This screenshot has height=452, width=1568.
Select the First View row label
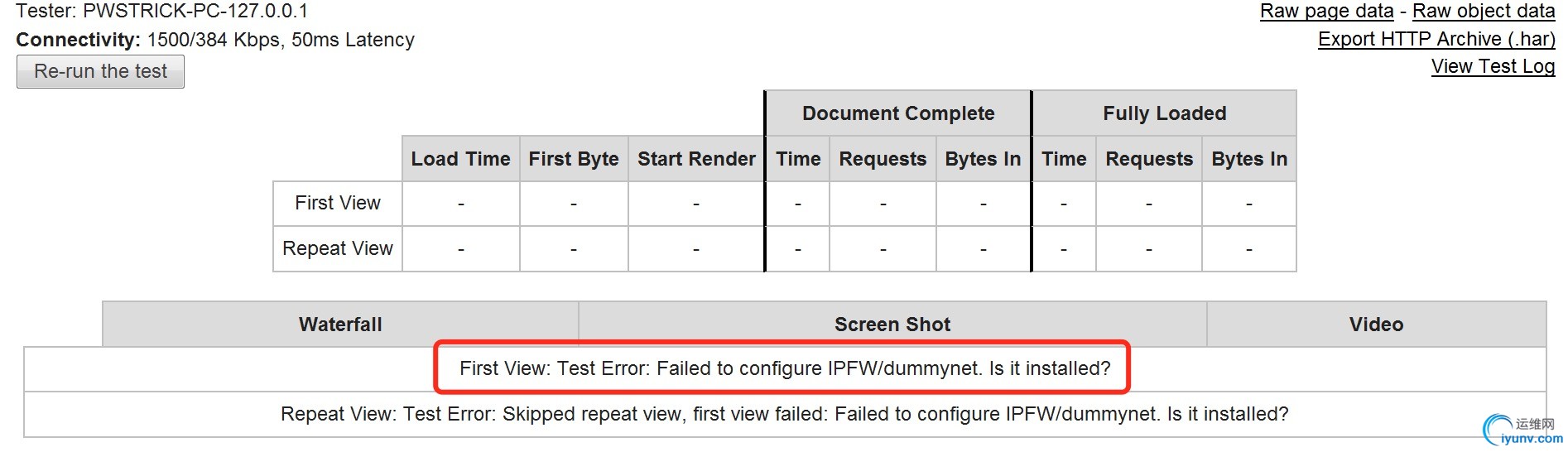coord(338,203)
